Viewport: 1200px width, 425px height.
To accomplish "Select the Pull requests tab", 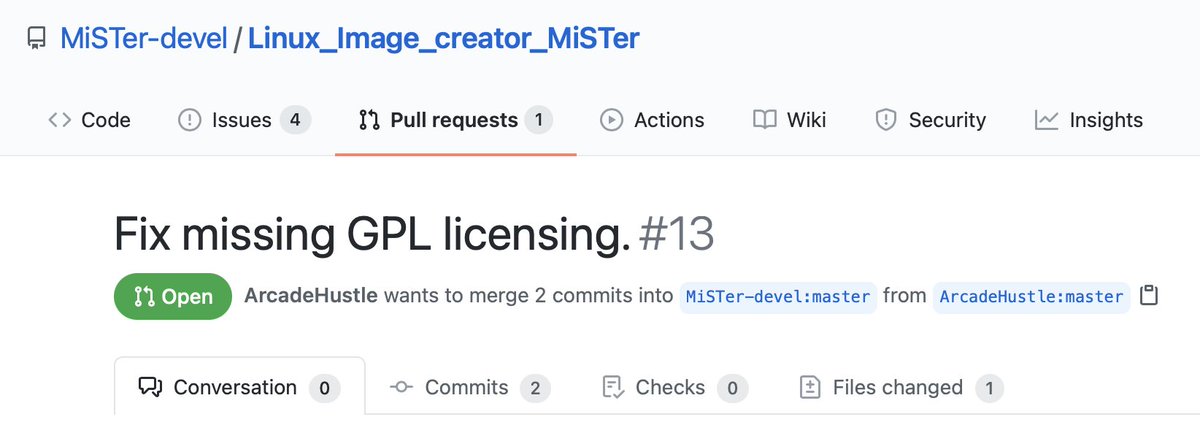I will pos(455,120).
